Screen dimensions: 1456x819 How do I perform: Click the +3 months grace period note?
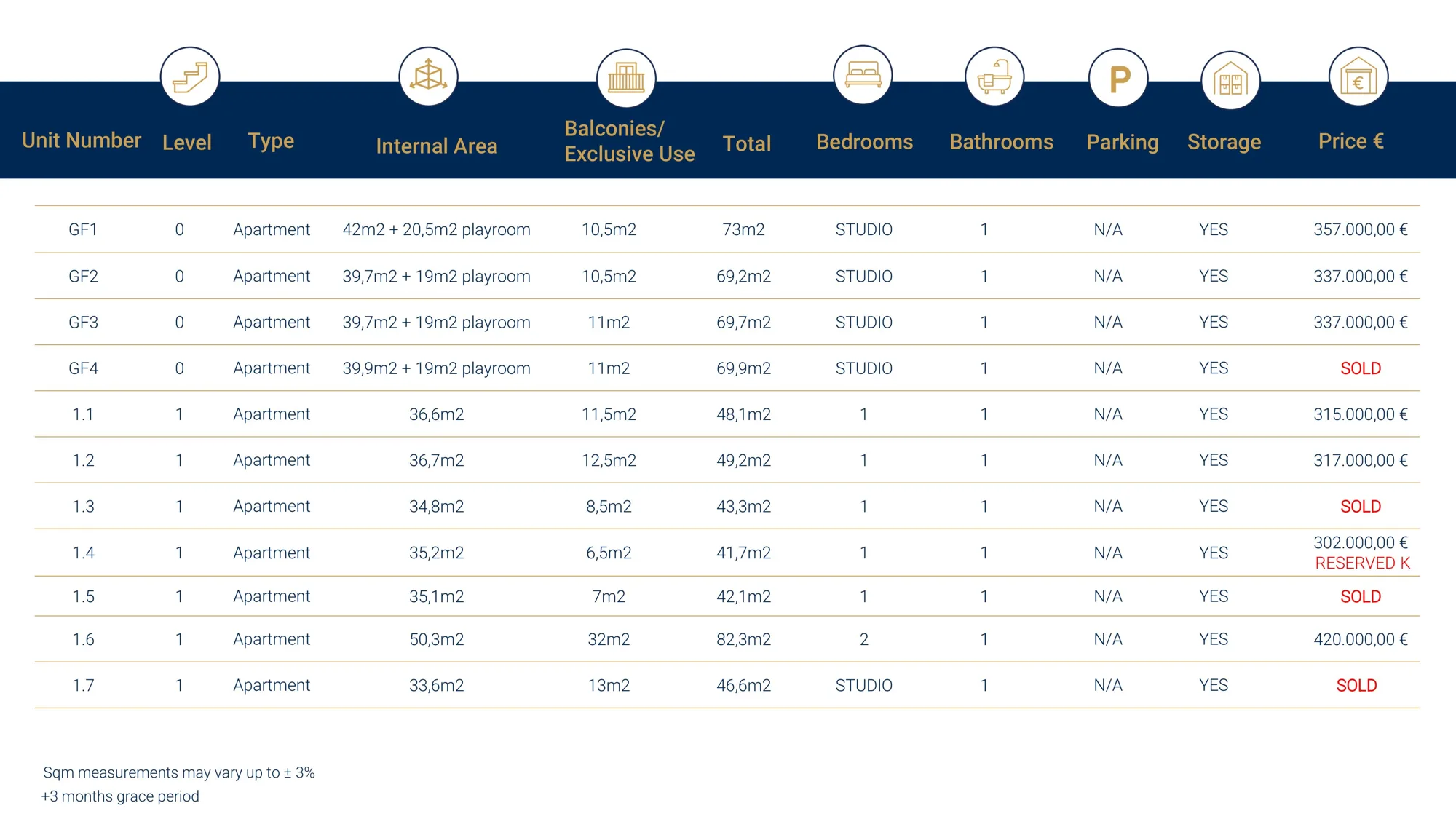120,796
